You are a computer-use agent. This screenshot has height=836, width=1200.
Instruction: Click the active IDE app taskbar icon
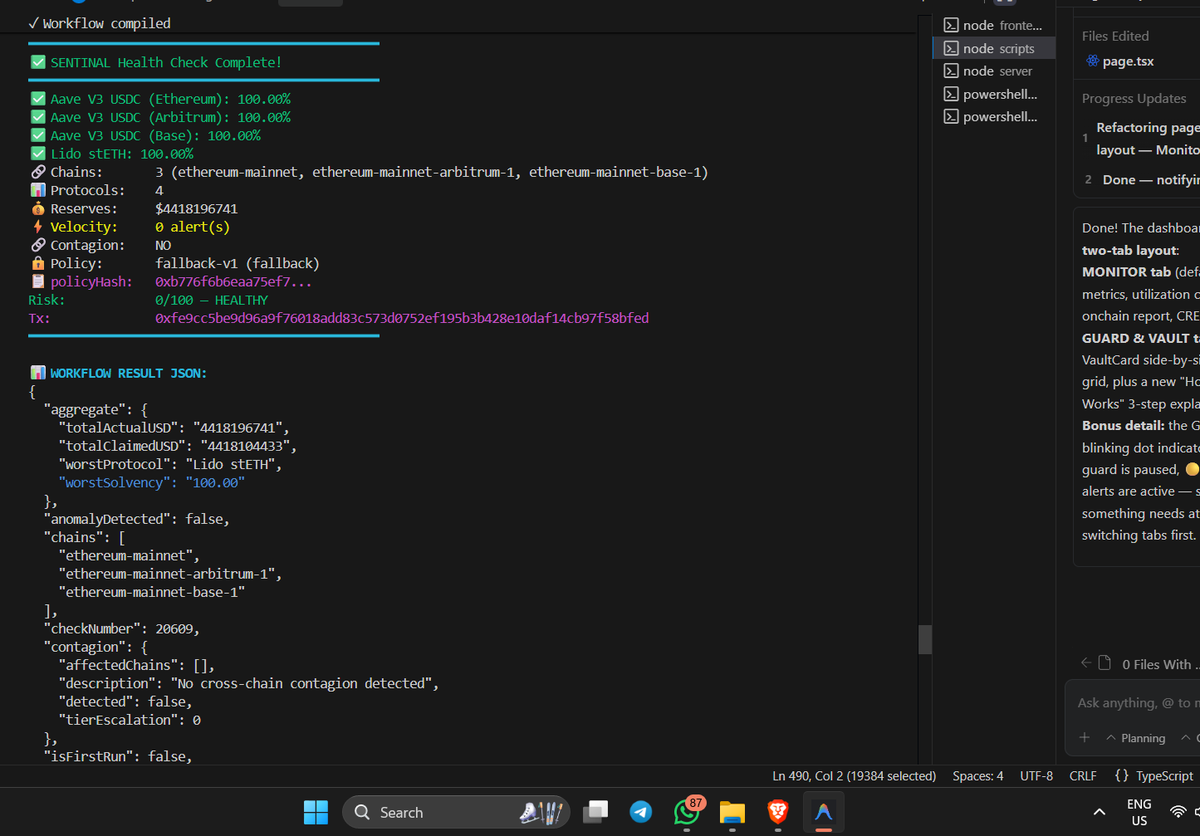[x=824, y=812]
